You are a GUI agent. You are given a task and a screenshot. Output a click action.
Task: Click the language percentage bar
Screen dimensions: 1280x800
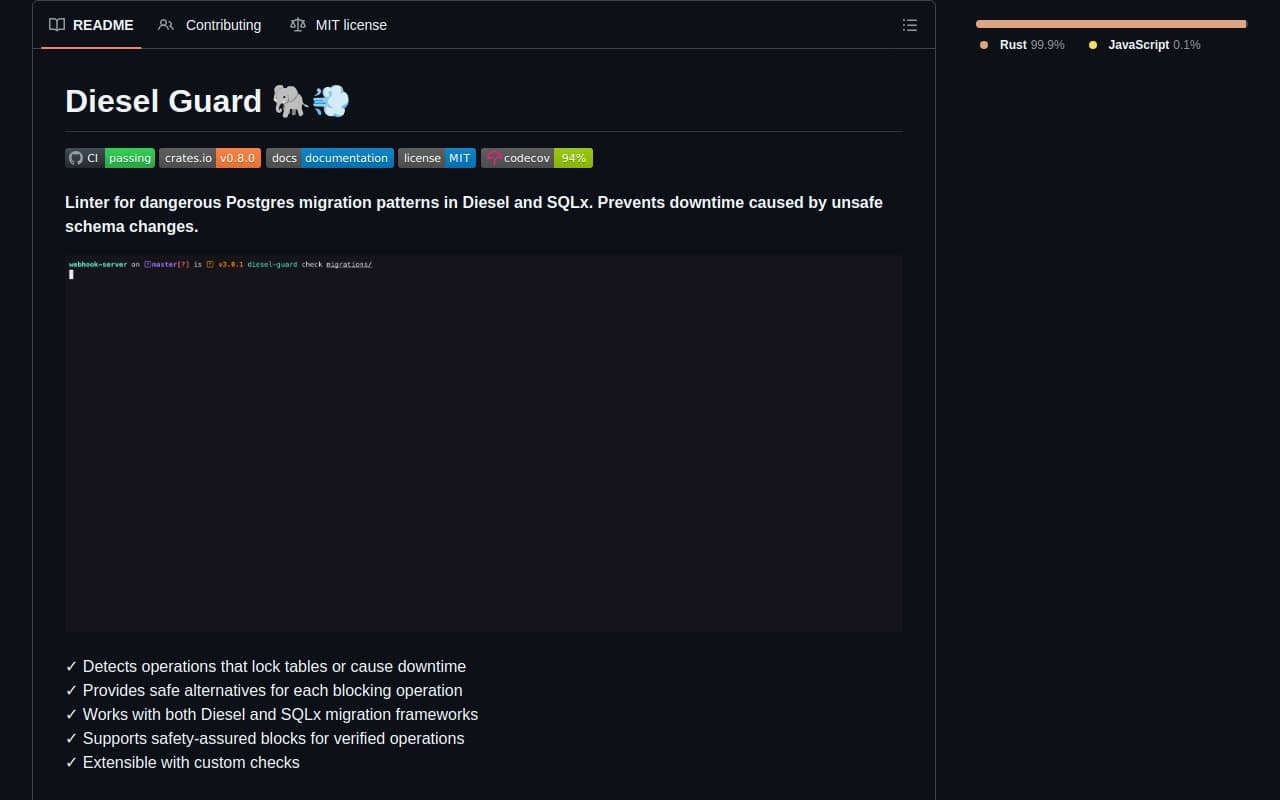(x=1110, y=23)
